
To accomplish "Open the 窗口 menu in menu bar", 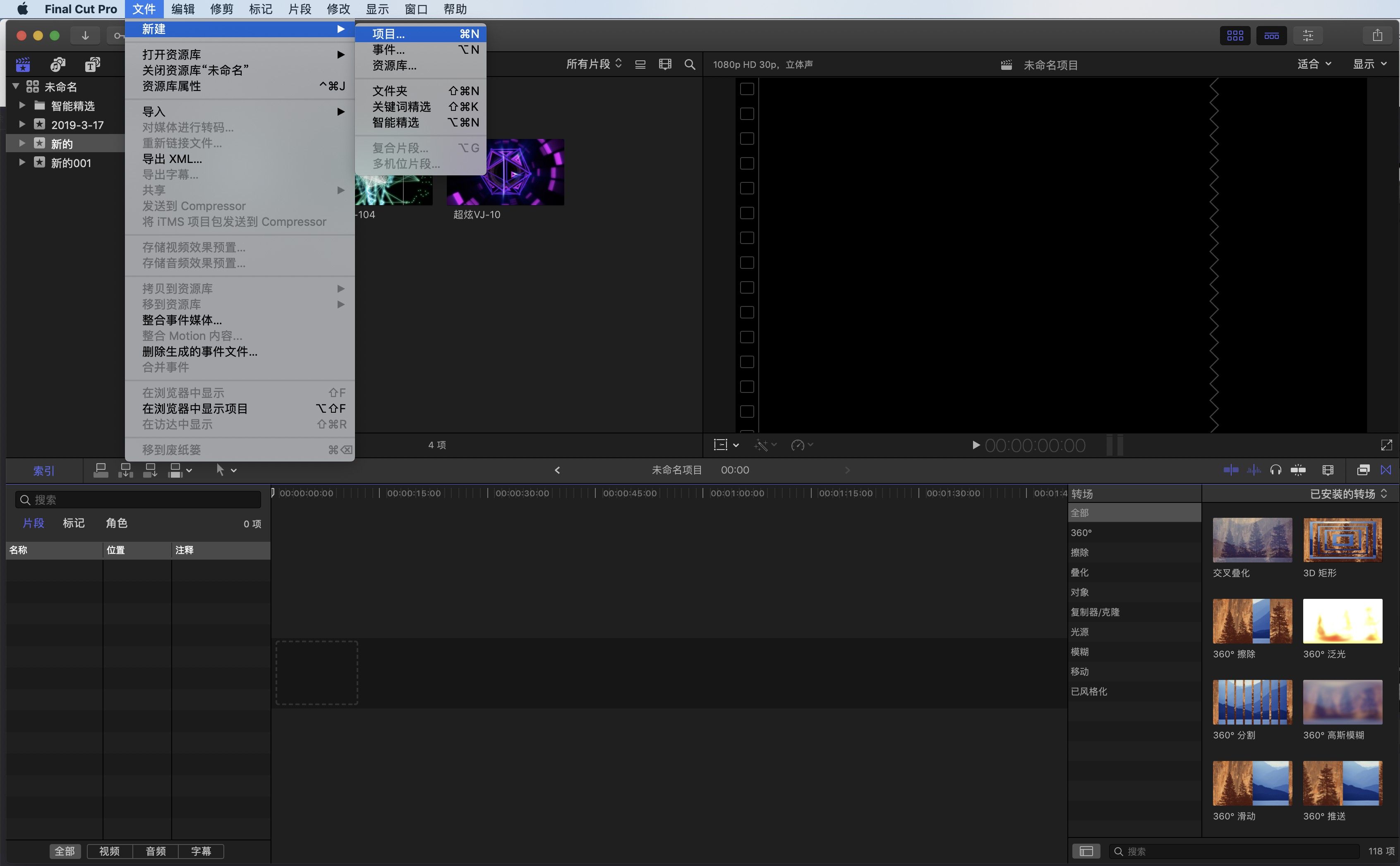I will click(416, 9).
